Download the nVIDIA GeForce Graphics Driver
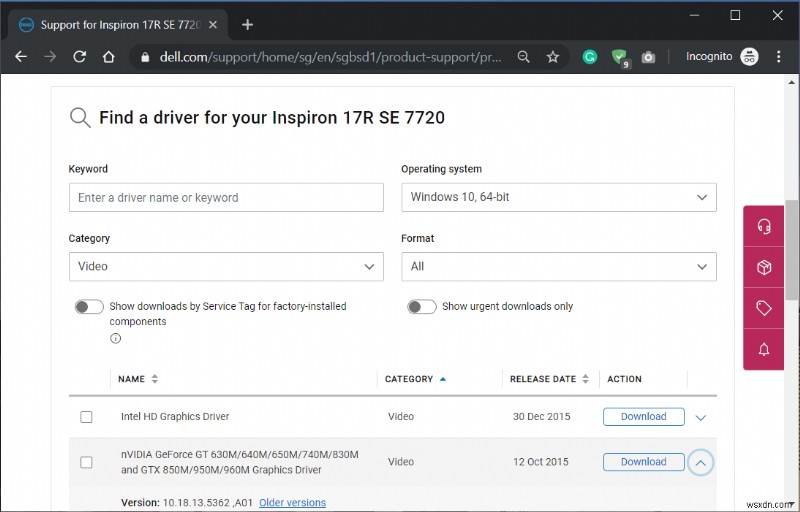The image size is (800, 512). [x=643, y=462]
